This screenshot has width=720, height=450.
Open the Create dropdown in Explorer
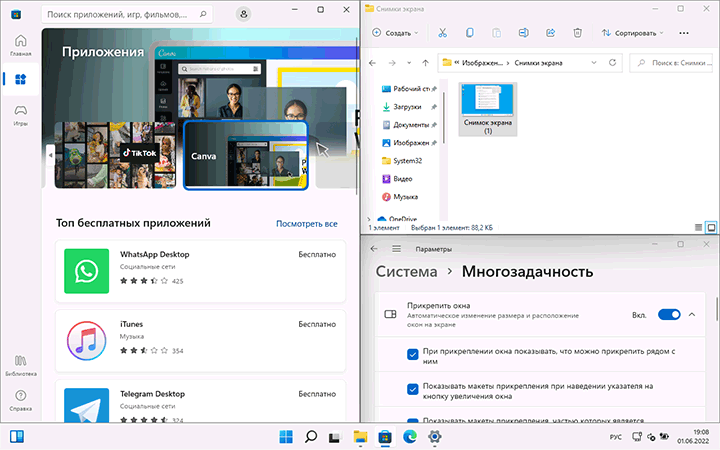395,33
